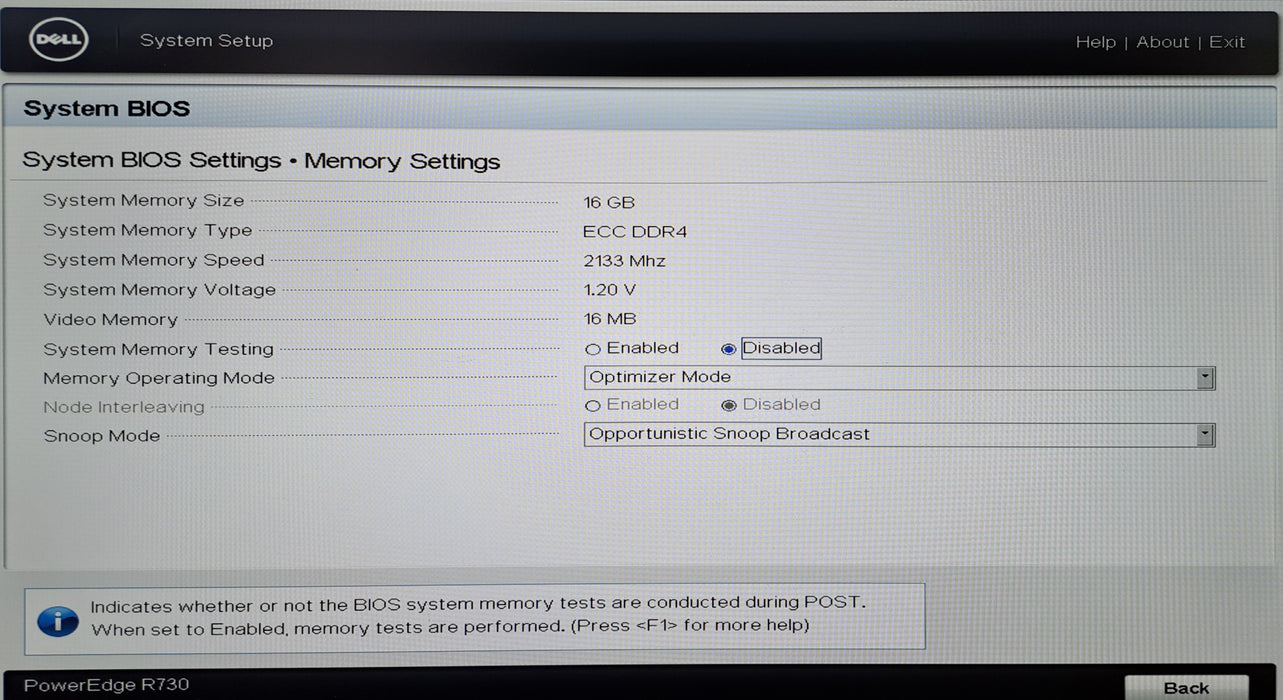Image resolution: width=1283 pixels, height=700 pixels.
Task: Click the System Memory Type label
Action: 147,231
